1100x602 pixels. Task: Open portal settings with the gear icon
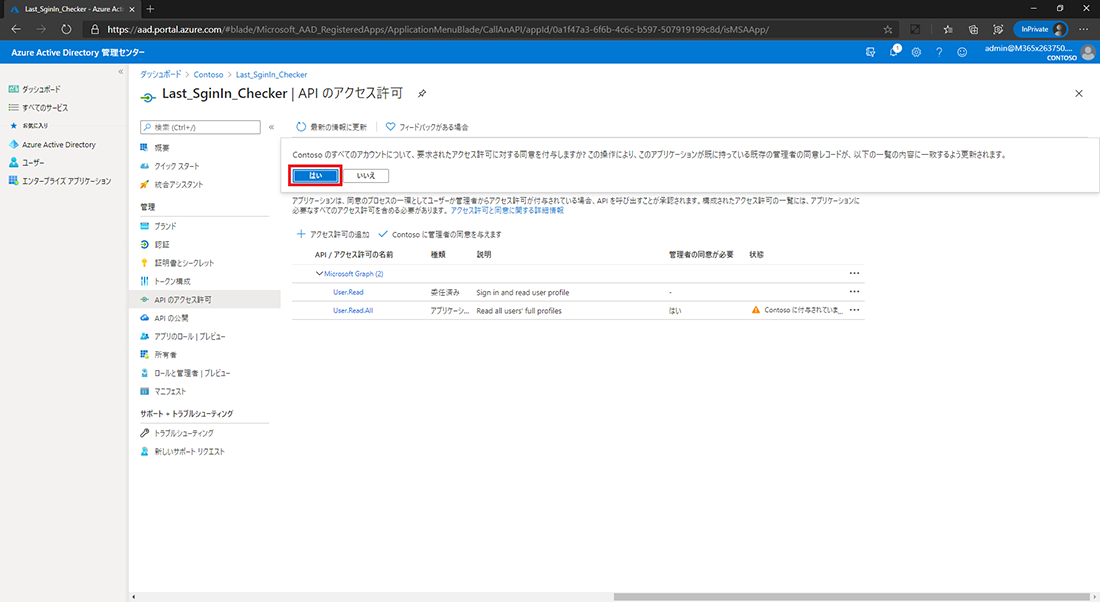tap(916, 52)
